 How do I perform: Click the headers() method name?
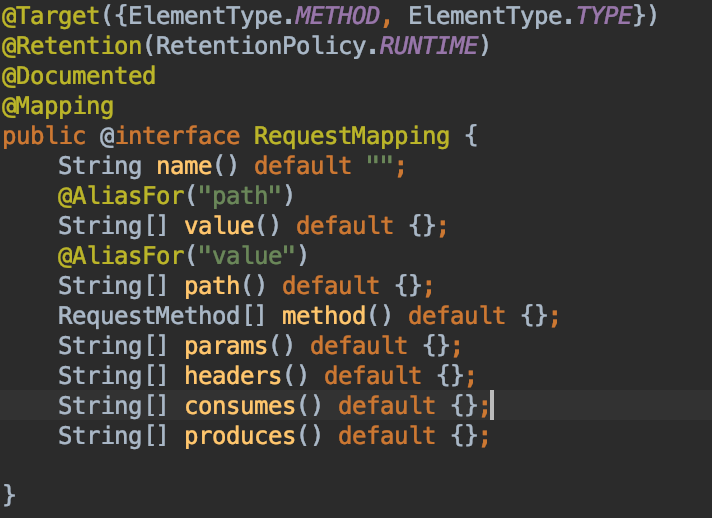233,375
